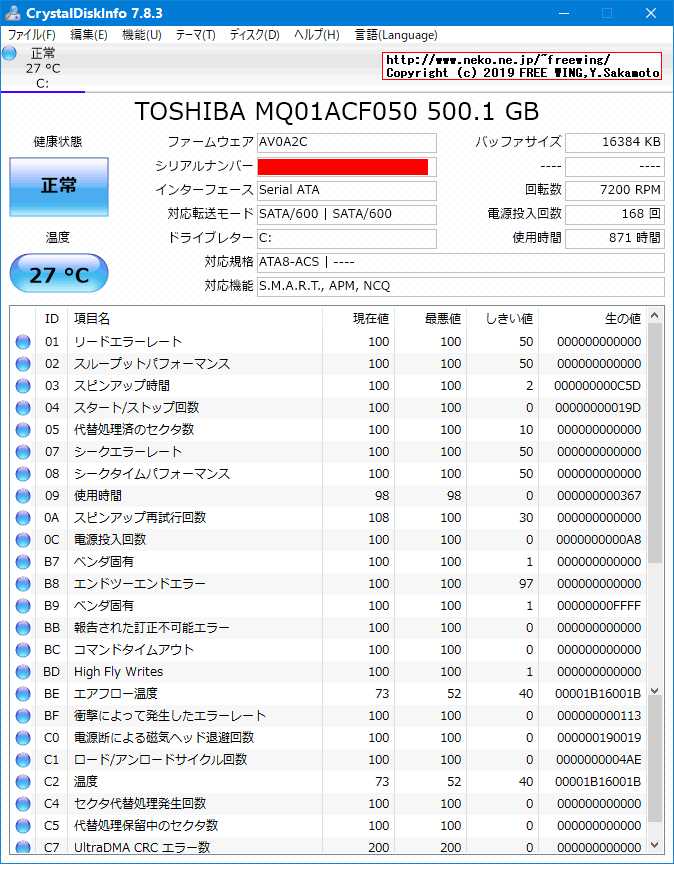Click the 27 °C temperature indicator

(x=58, y=272)
